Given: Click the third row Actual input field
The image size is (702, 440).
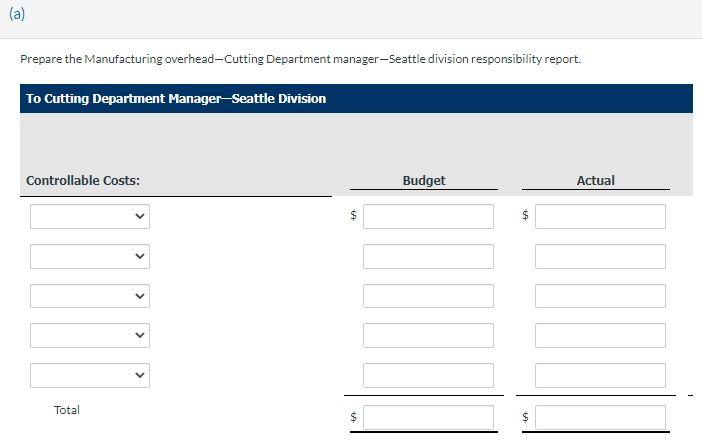Looking at the screenshot, I should point(600,296).
